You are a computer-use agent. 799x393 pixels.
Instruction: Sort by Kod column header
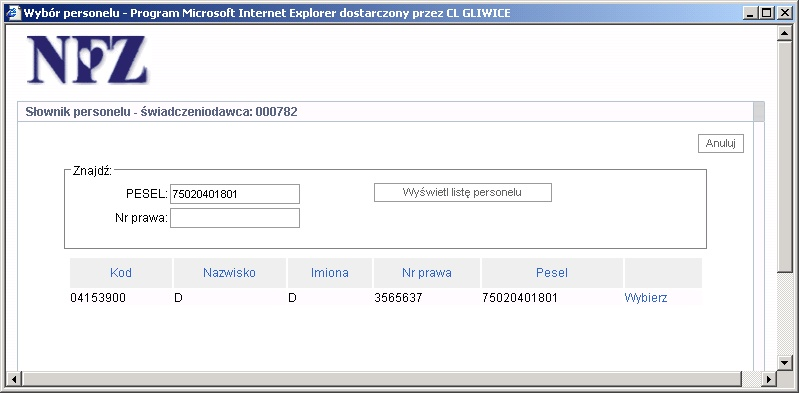point(121,273)
